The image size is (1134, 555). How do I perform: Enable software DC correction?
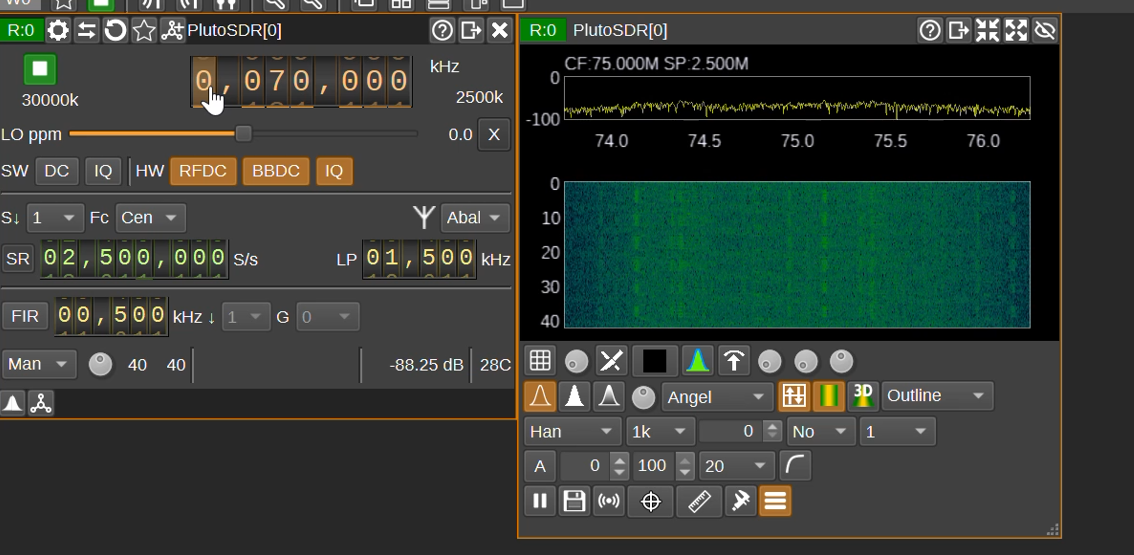[56, 171]
